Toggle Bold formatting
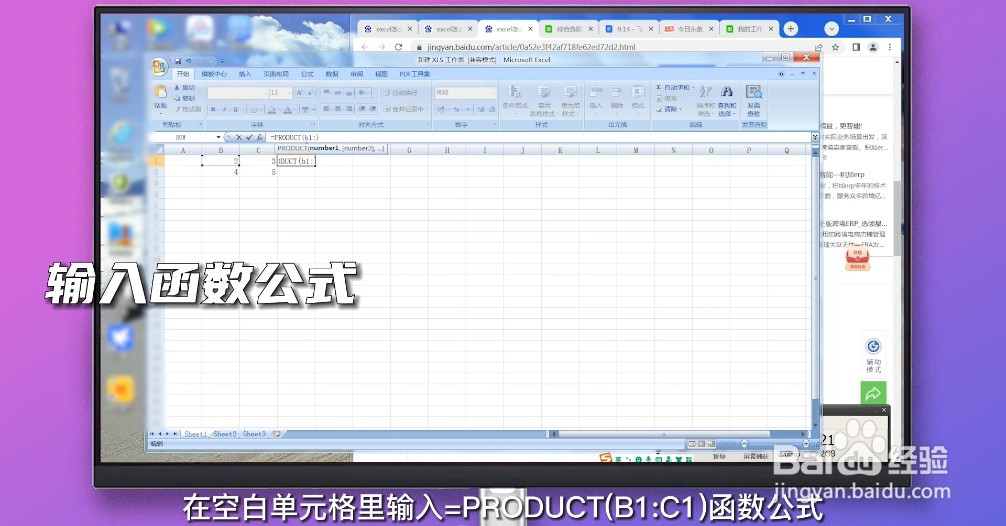Screen dimensions: 1006x526 pyautogui.click(x=214, y=110)
